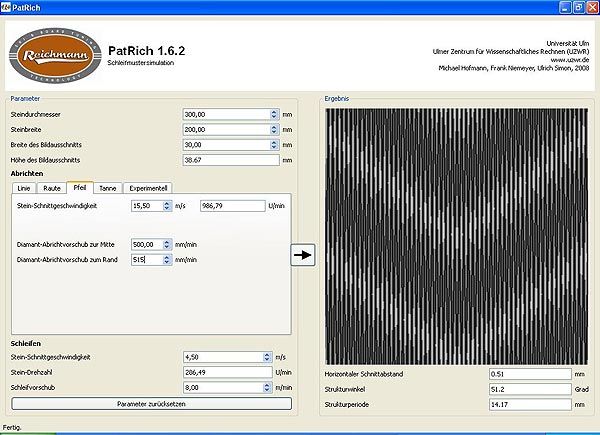The height and width of the screenshot is (435, 600).
Task: Switch to the Linie tab
Action: [25, 187]
